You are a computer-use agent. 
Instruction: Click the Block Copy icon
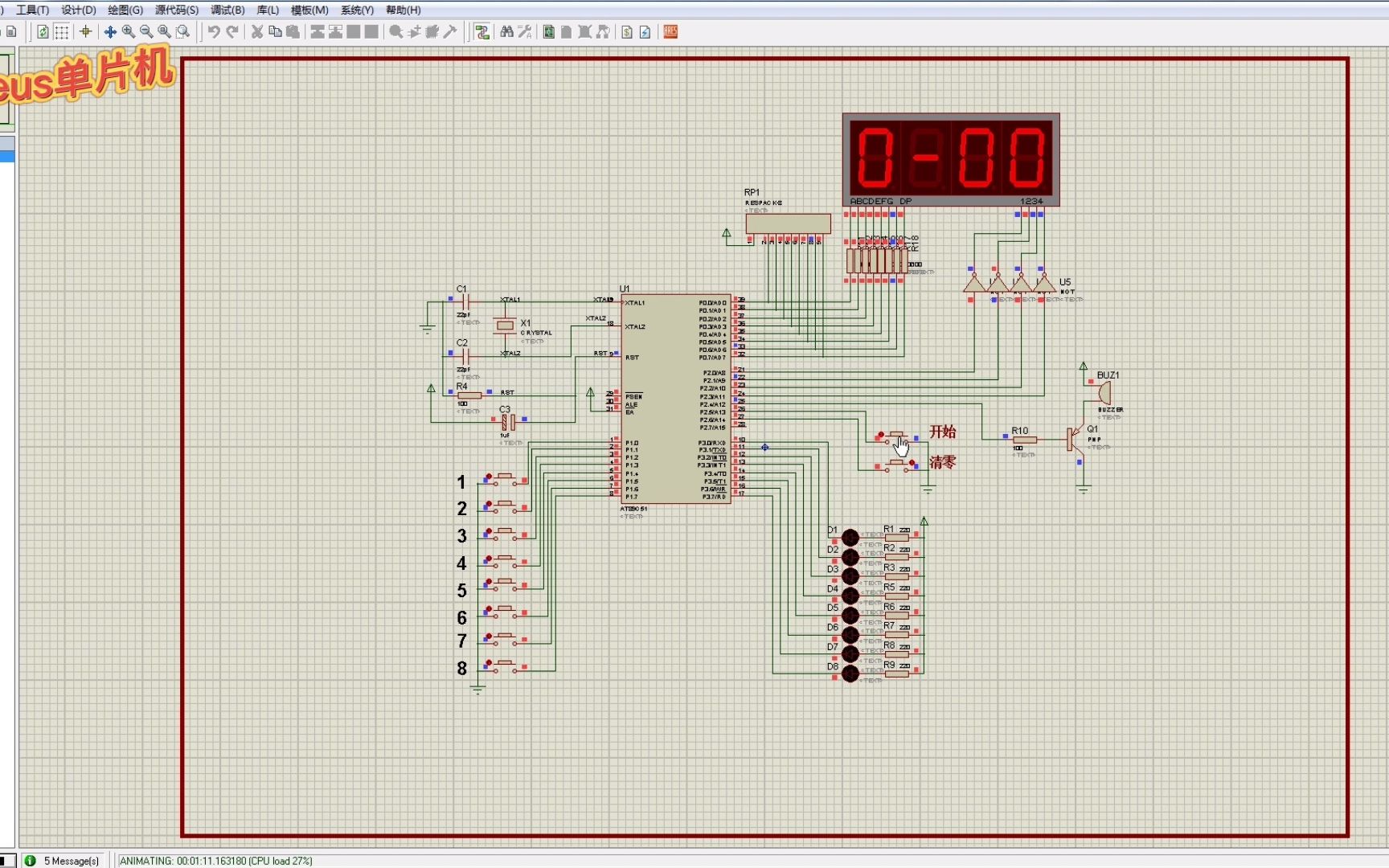tap(318, 32)
